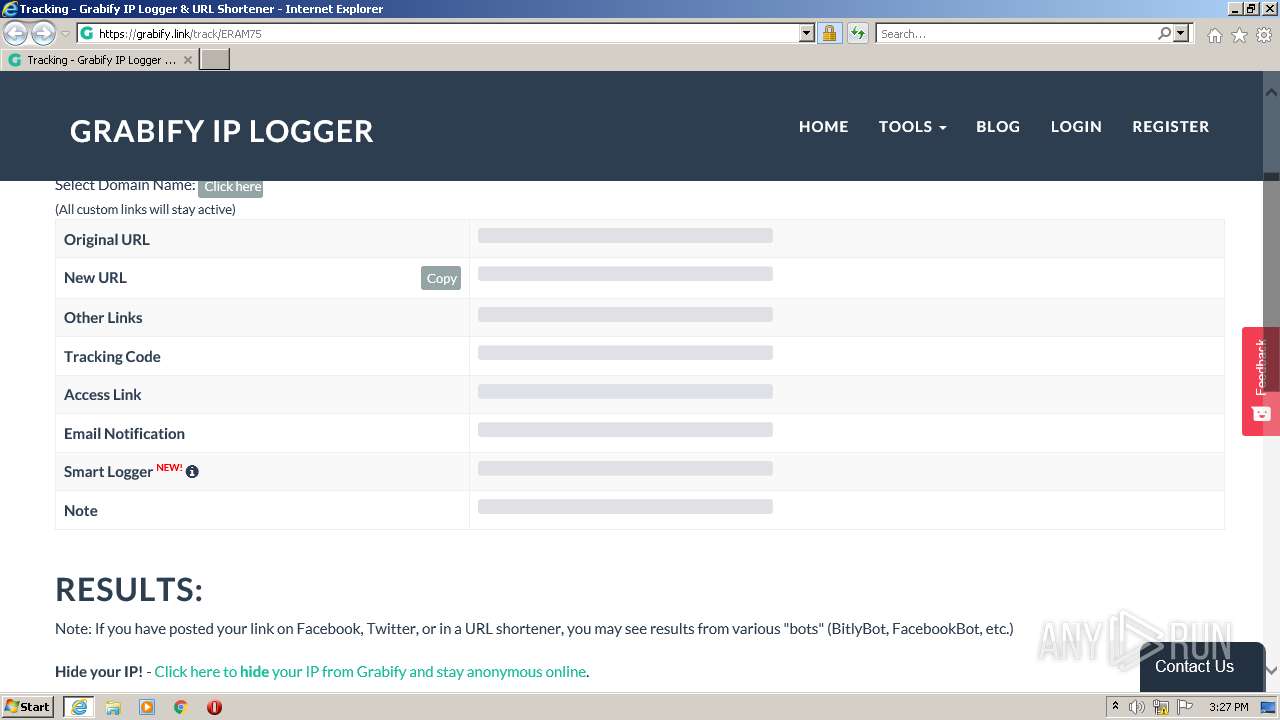1280x720 pixels.
Task: Click the IE Search box
Action: pyautogui.click(x=1015, y=33)
